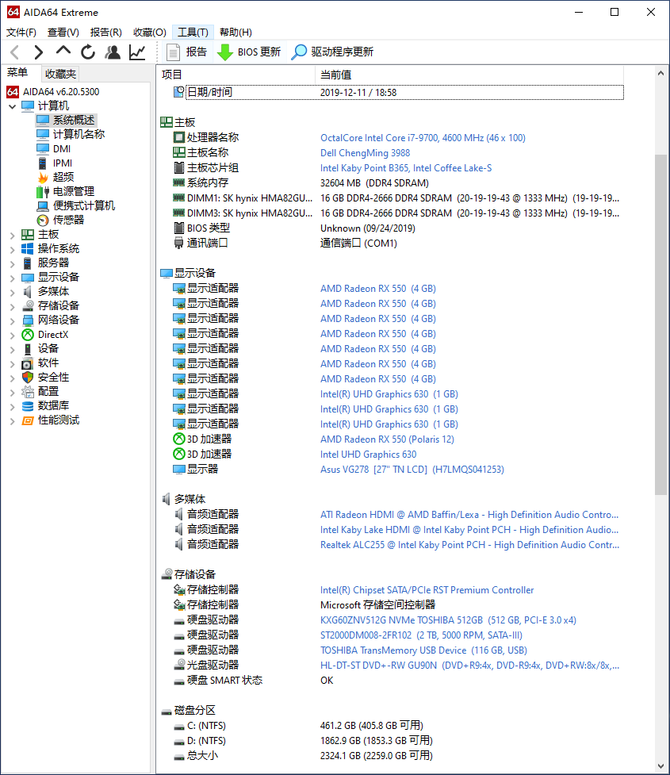
Task: Select the DMI tree item
Action: click(x=62, y=149)
